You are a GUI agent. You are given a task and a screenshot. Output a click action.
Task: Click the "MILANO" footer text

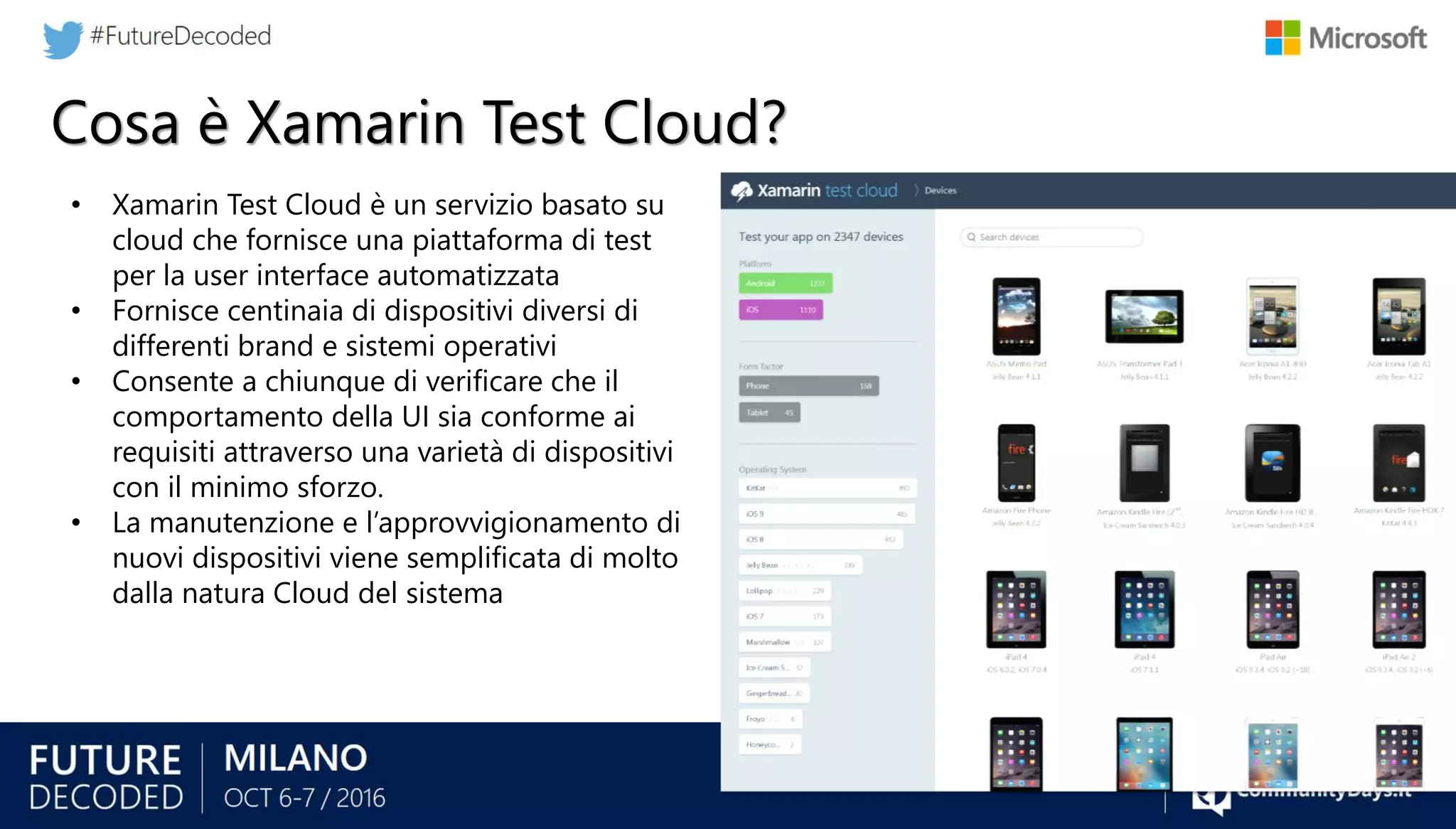(296, 758)
